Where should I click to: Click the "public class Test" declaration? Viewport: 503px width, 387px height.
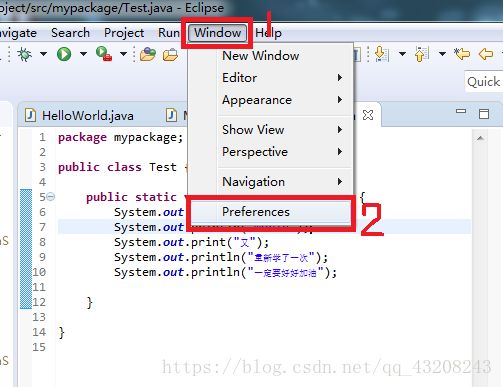[117, 167]
